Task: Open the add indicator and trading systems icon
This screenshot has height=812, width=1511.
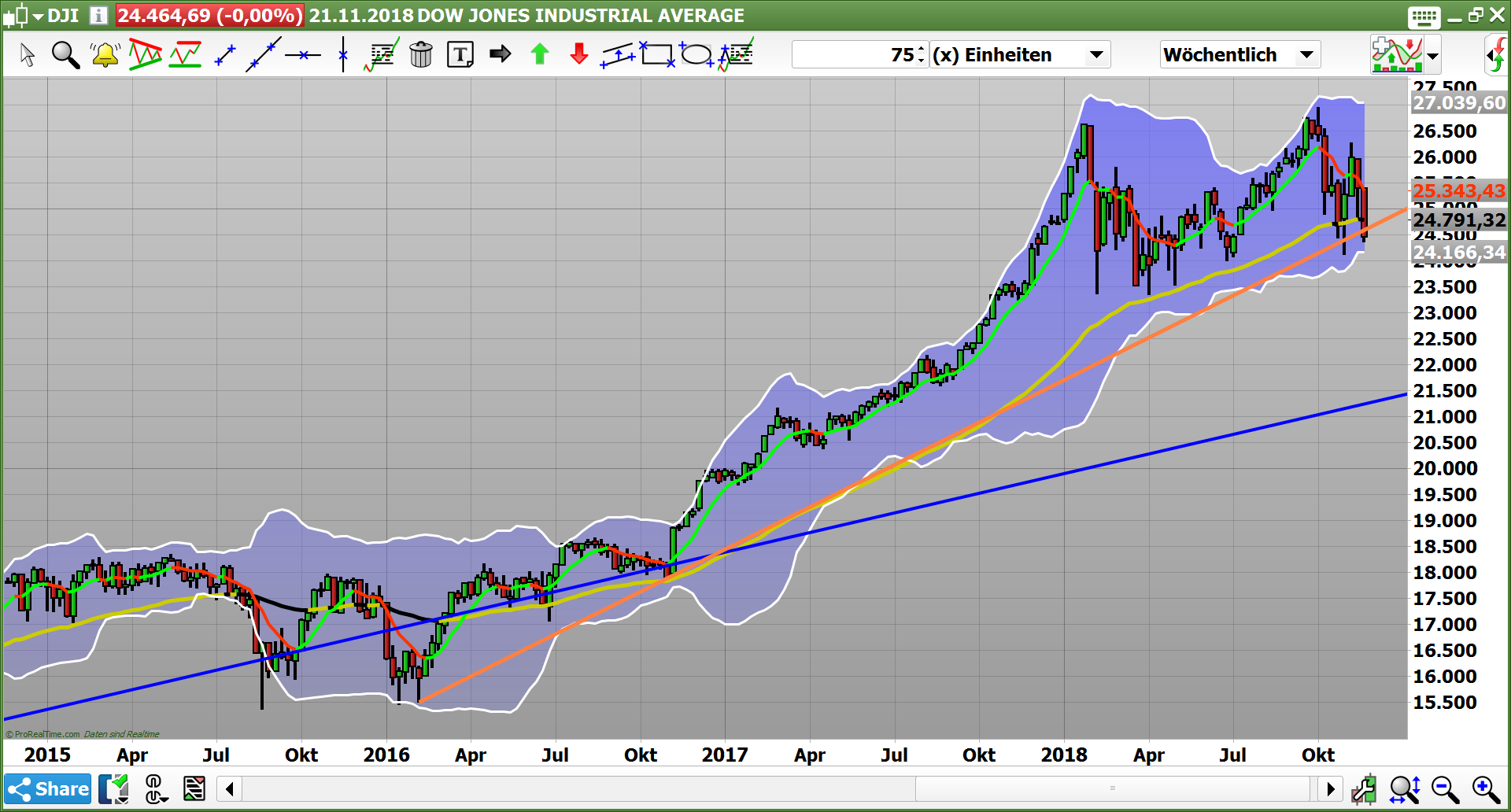Action: tap(1397, 54)
